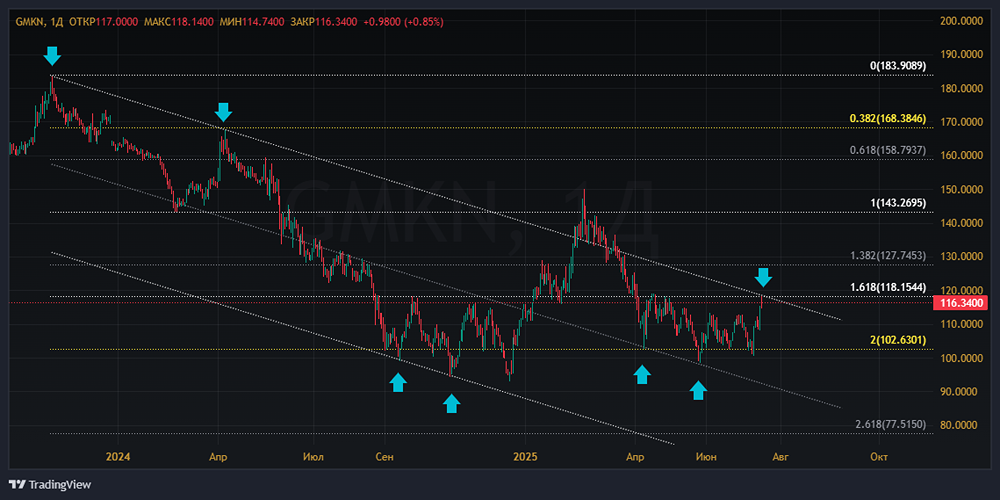The width and height of the screenshot is (1000, 500).
Task: Click the first Апр label on the time axis
Action: tap(218, 457)
